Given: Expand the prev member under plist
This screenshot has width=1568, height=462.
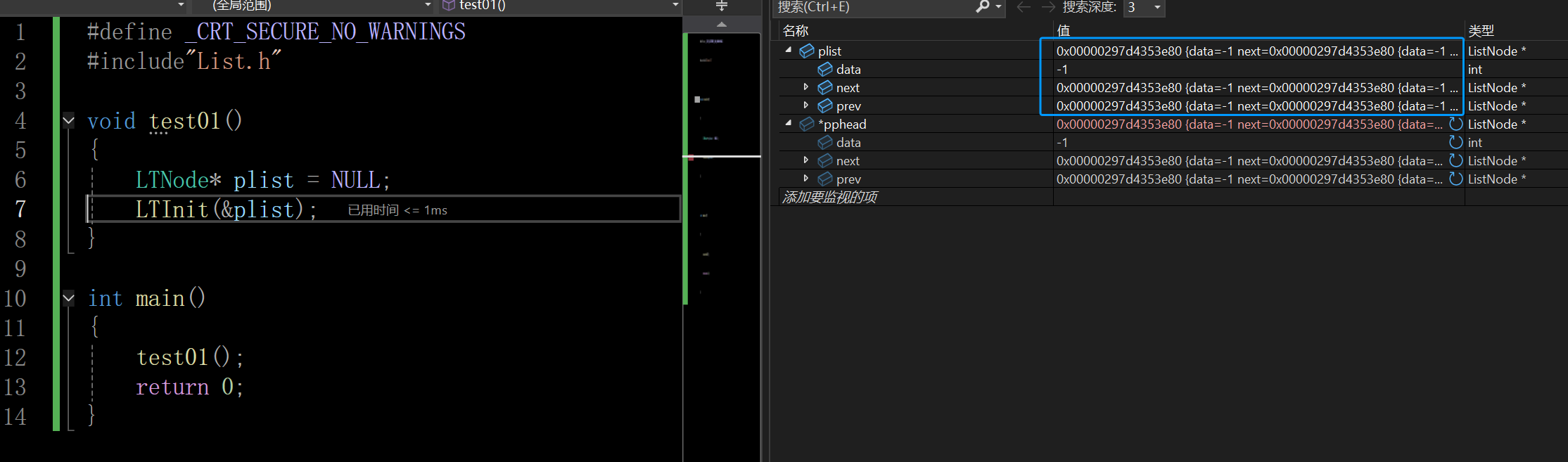Looking at the screenshot, I should coord(806,105).
